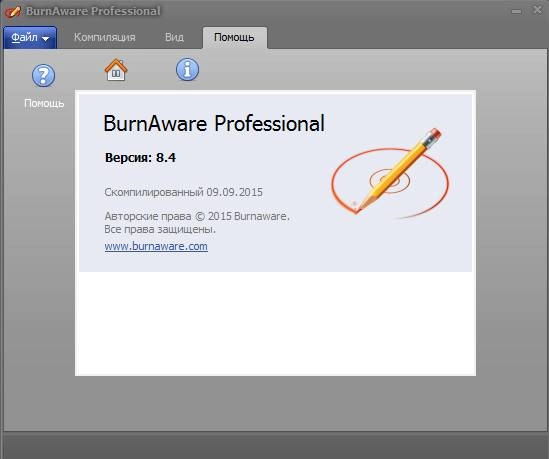
Task: Switch to the Вид tab
Action: click(174, 37)
